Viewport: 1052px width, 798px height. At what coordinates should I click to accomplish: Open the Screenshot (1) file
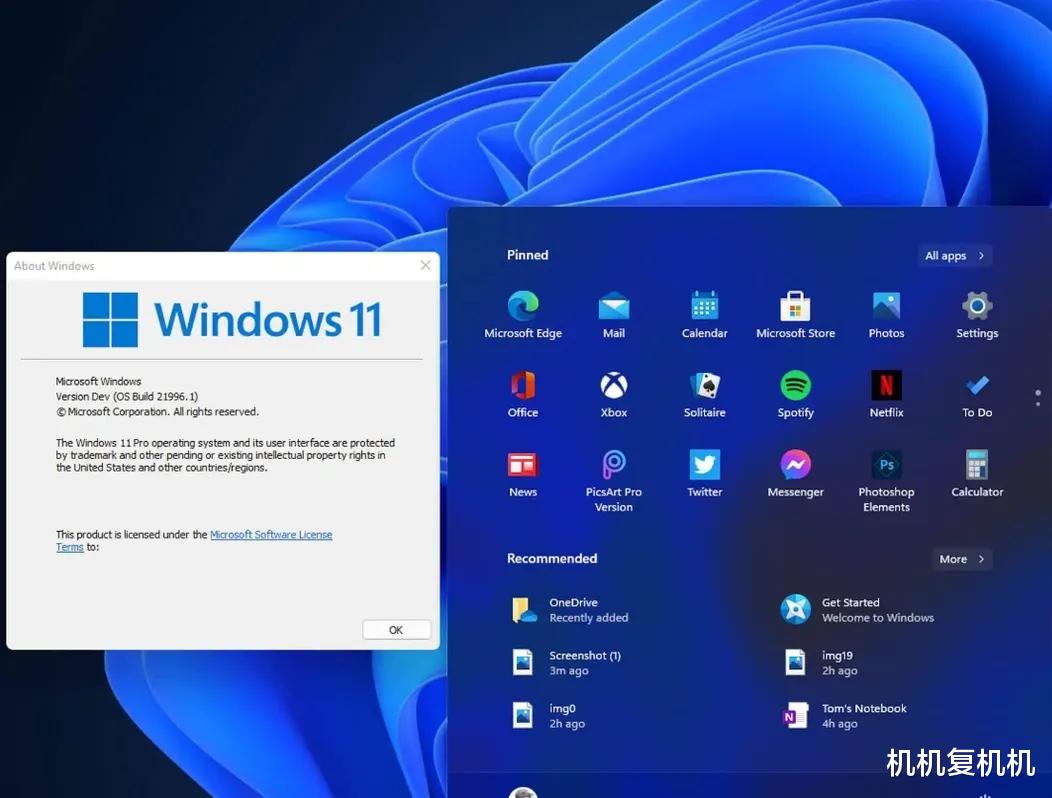567,662
